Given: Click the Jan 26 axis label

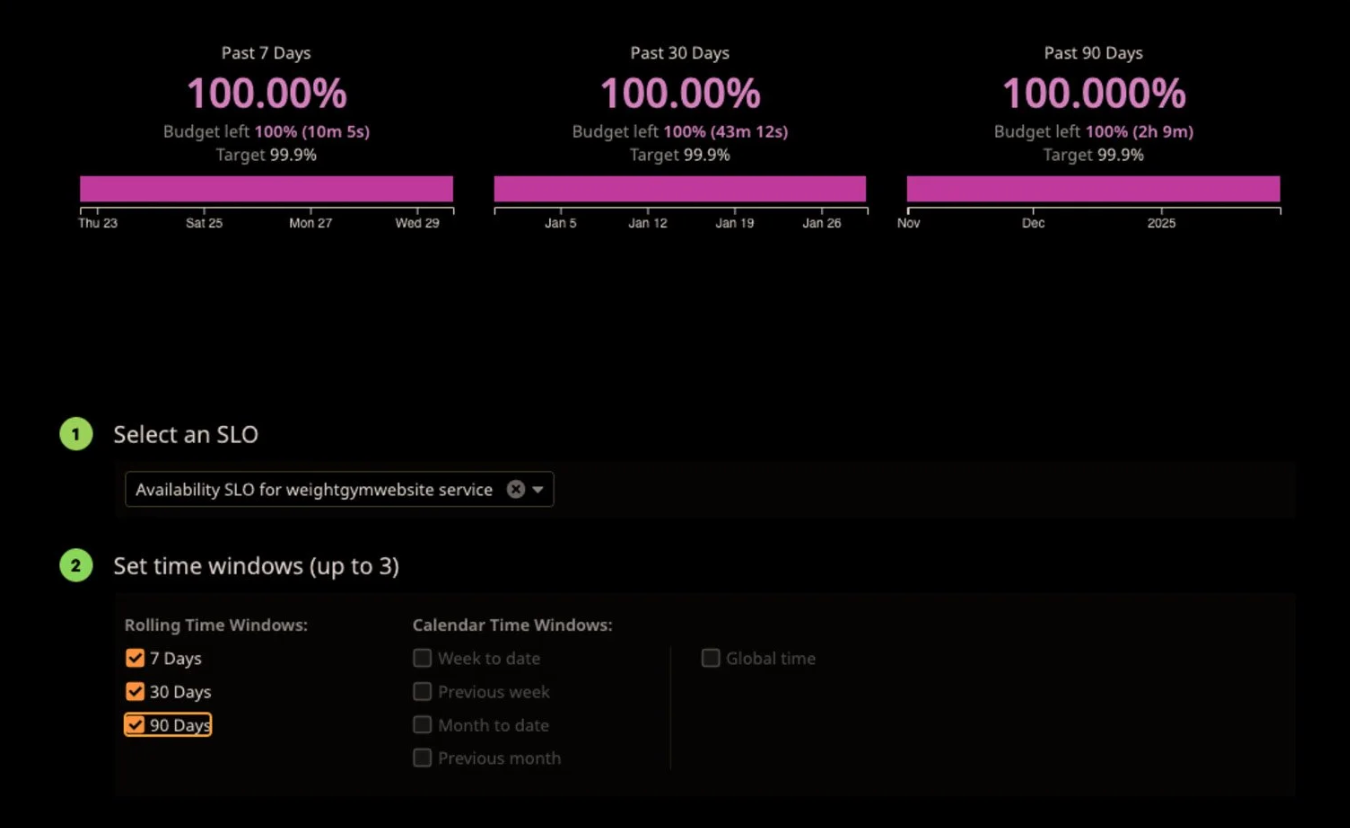Looking at the screenshot, I should (x=822, y=223).
